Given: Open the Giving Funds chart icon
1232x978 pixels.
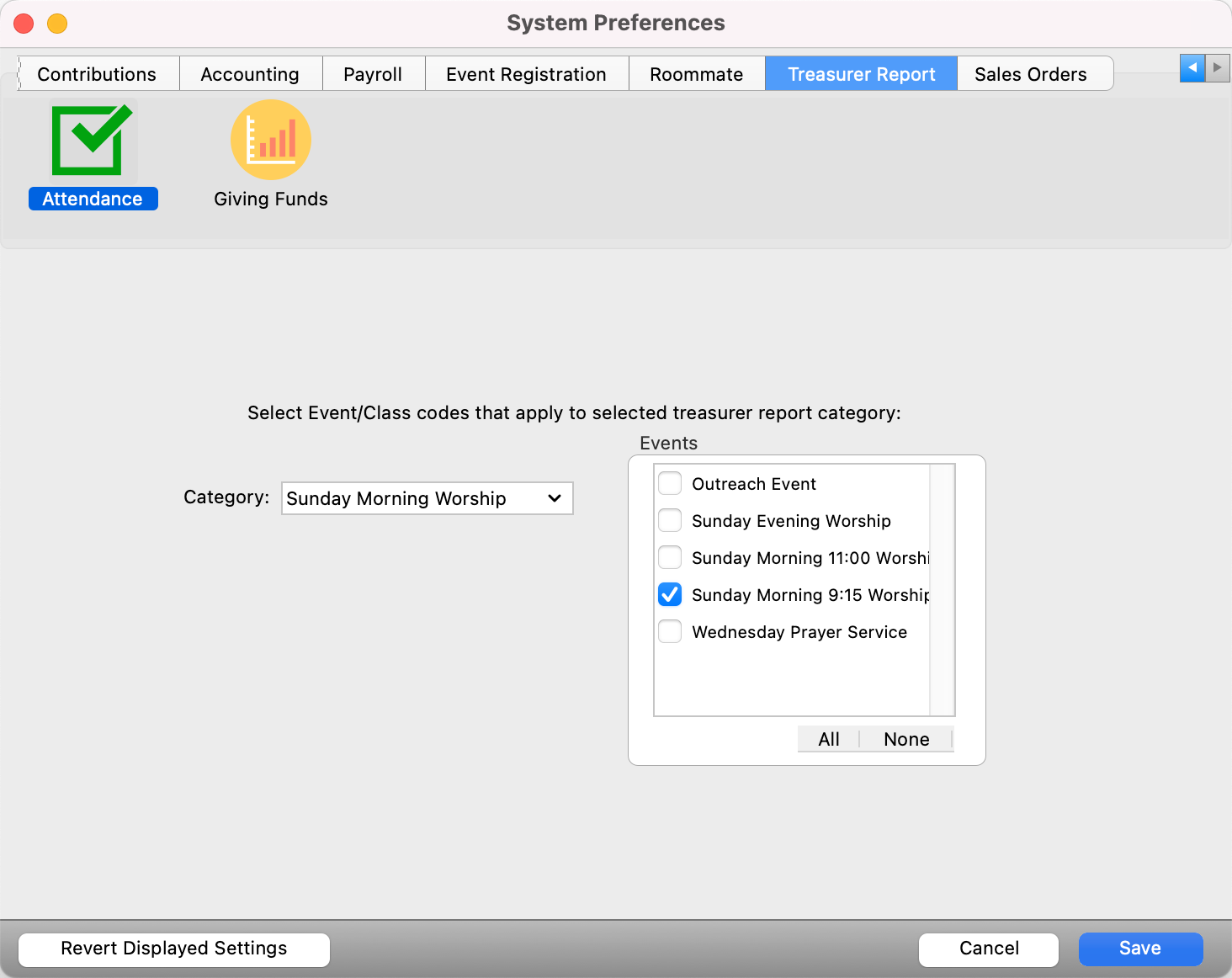Looking at the screenshot, I should (270, 140).
